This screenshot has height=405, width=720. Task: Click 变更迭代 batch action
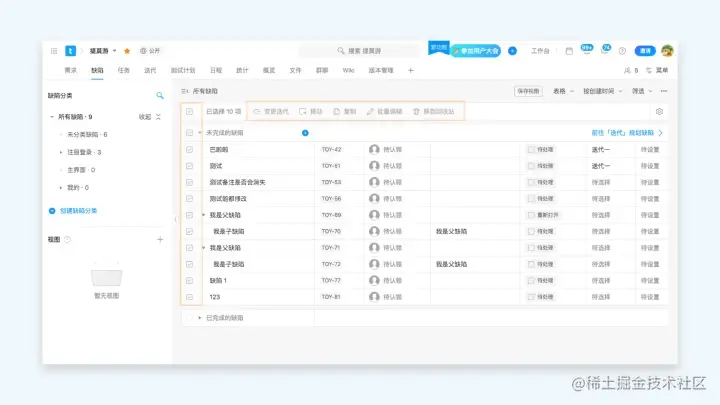pyautogui.click(x=271, y=112)
